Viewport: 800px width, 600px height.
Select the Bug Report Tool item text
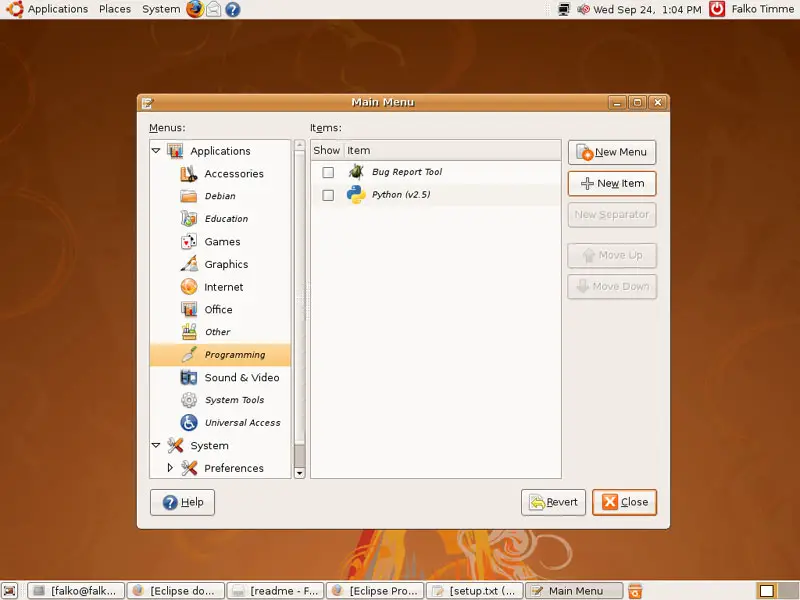click(407, 172)
